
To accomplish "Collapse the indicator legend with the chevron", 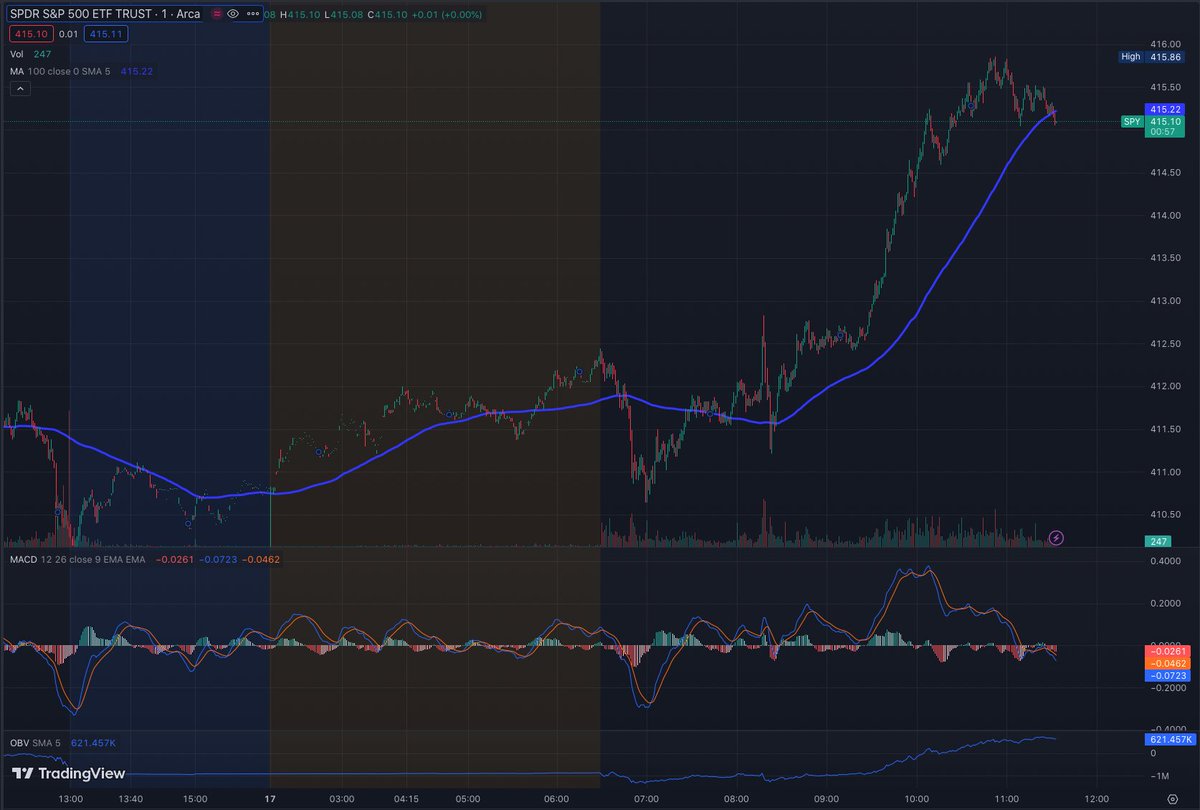I will click(20, 89).
